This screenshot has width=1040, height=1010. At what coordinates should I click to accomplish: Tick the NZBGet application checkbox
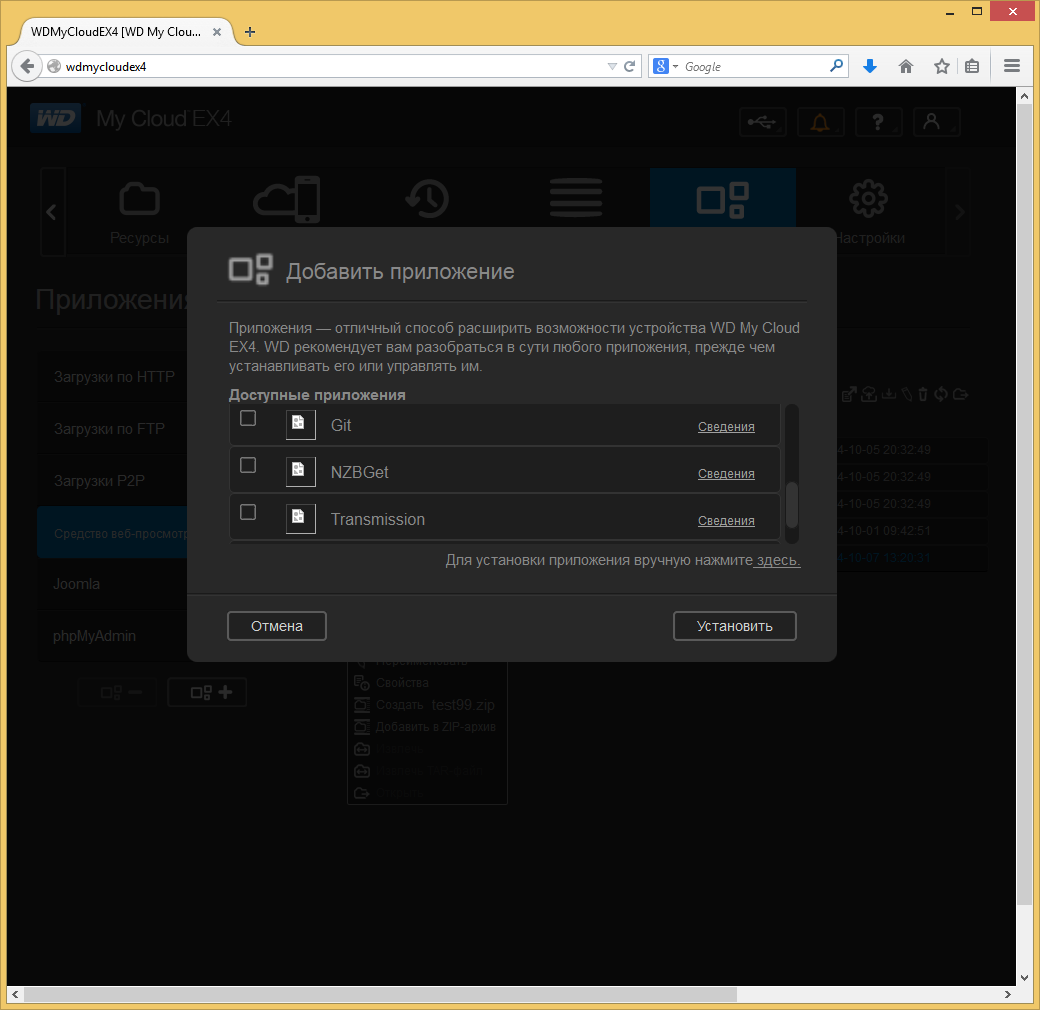pos(248,466)
